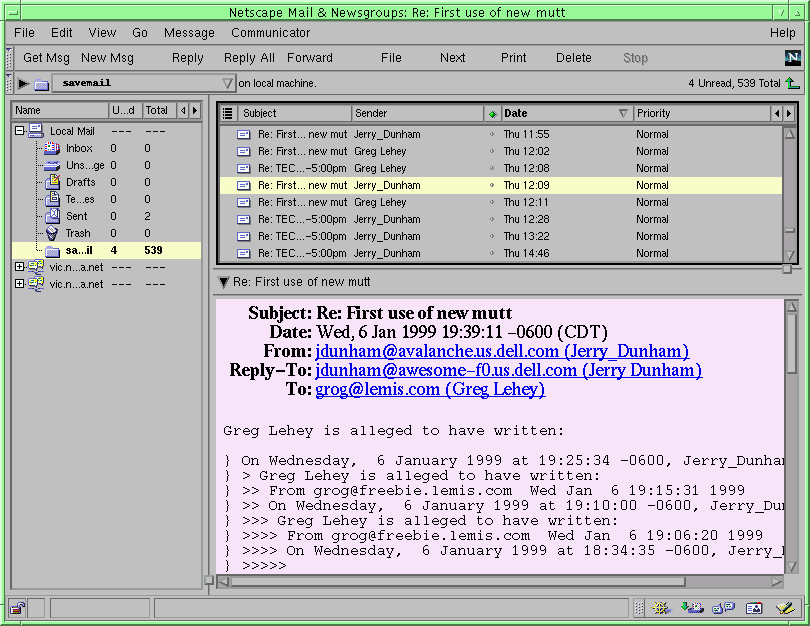Open the Drafts folder icon
Screen dimensions: 810x626
point(52,182)
